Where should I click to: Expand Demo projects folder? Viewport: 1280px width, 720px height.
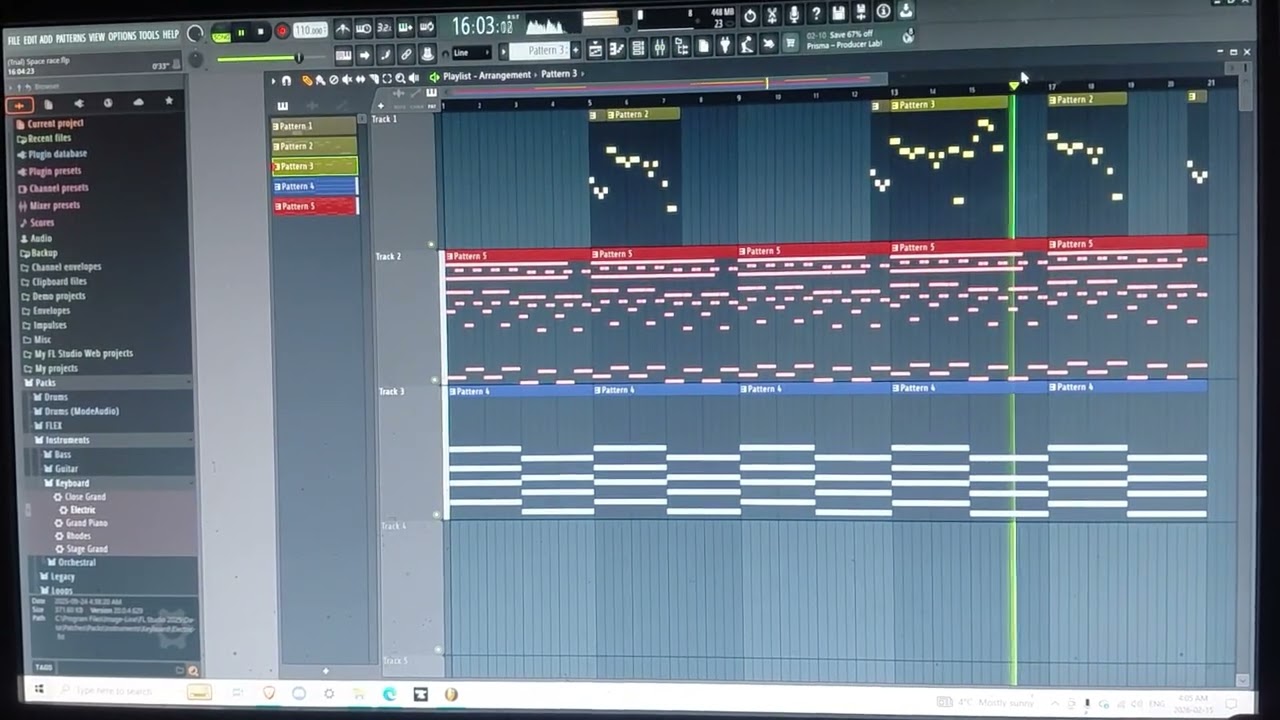click(x=58, y=296)
